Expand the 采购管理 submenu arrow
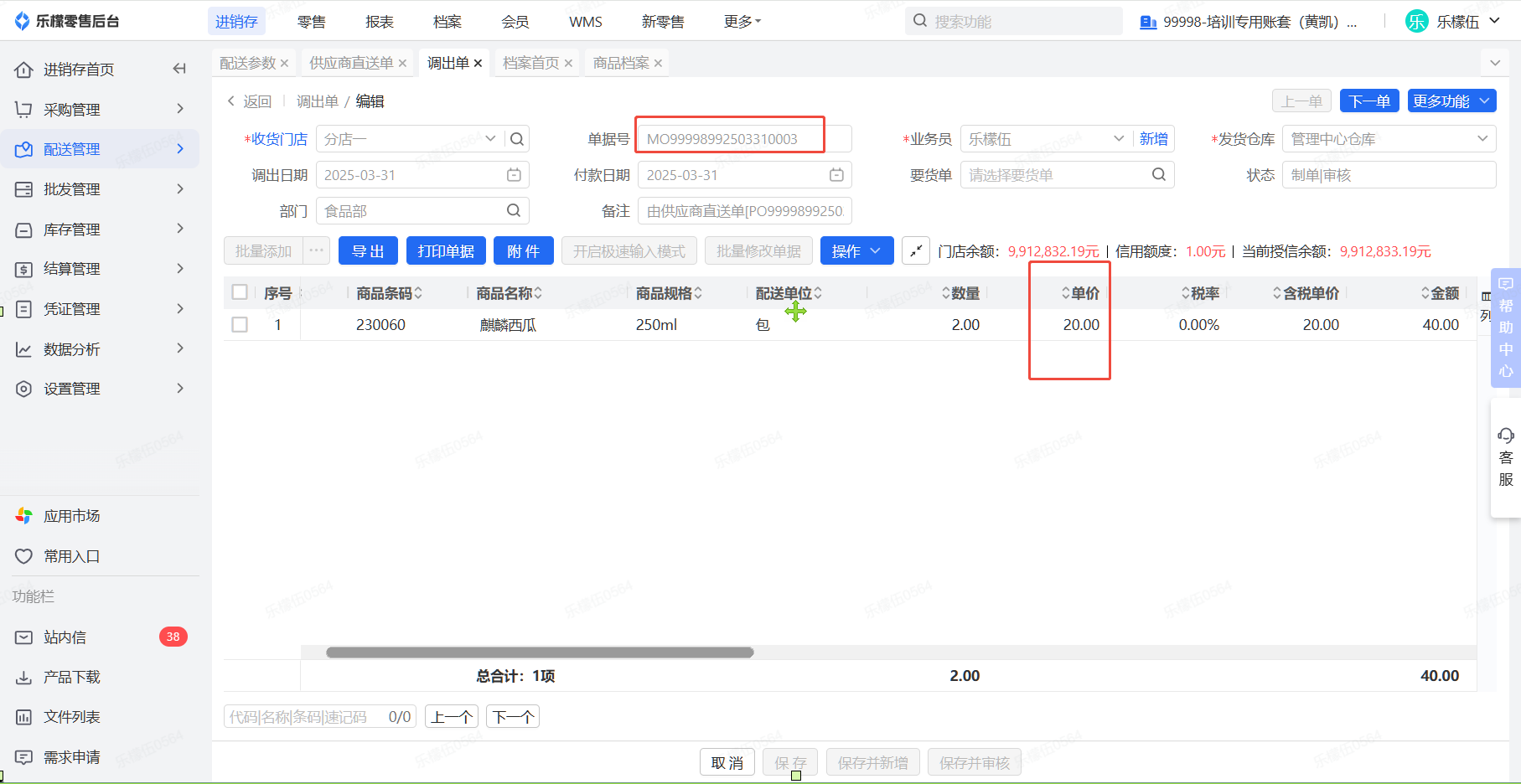 pyautogui.click(x=180, y=109)
